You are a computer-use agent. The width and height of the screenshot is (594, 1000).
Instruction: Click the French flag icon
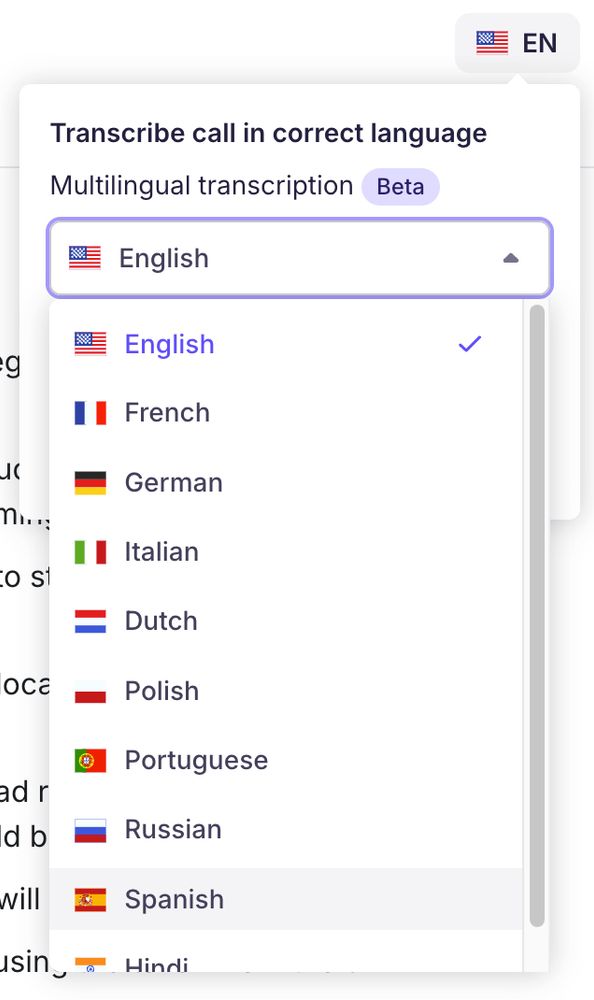click(x=90, y=413)
